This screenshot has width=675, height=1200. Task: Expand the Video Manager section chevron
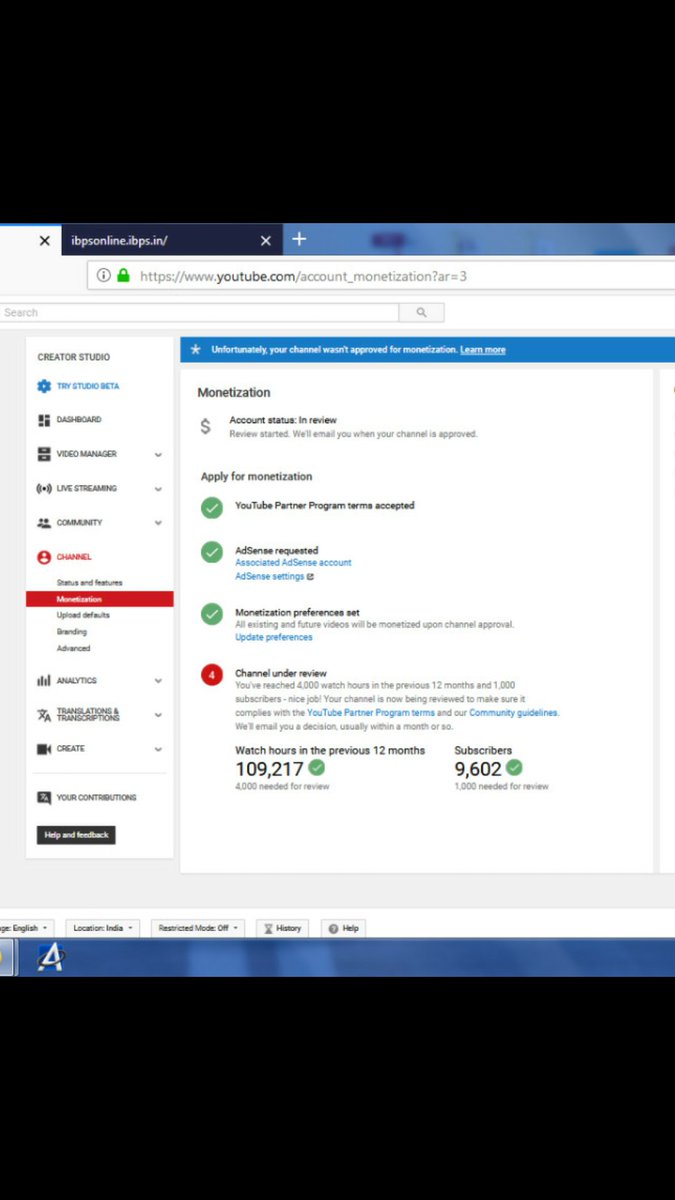[158, 455]
